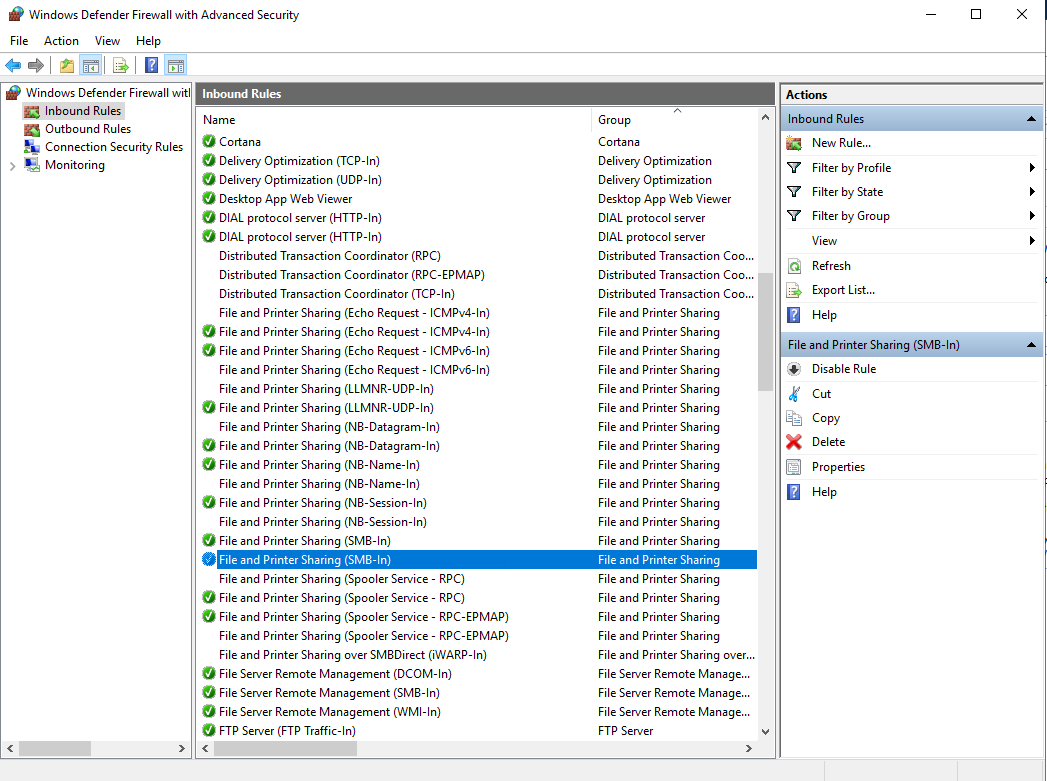Click the Disable Rule arrow icon
Screen dimensions: 1047x781
pyautogui.click(x=794, y=368)
